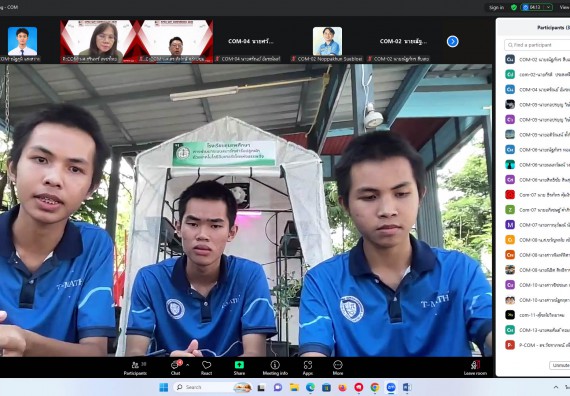Click the Unmute button in Participants panel
This screenshot has width=570, height=396.
coord(560,365)
